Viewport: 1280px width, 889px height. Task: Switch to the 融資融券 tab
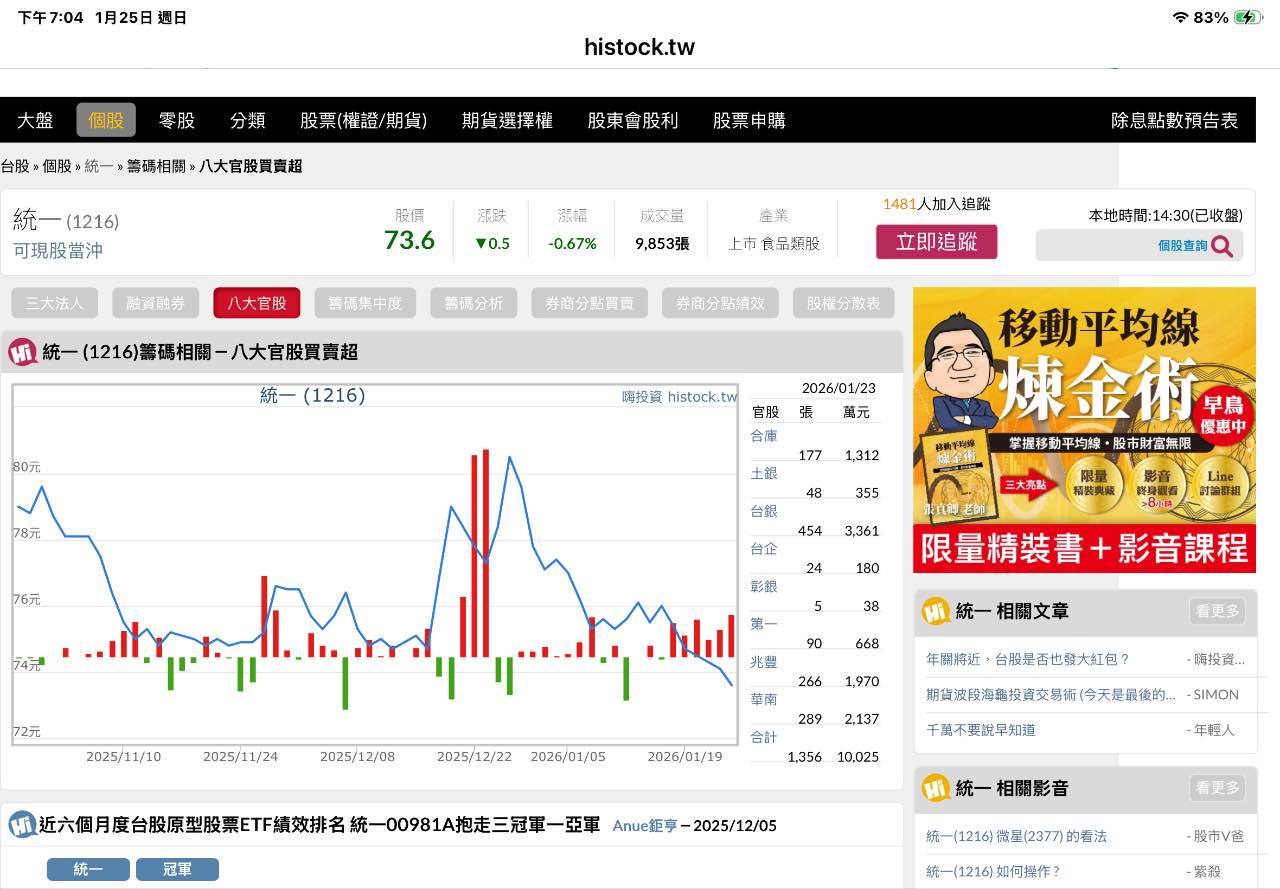156,302
